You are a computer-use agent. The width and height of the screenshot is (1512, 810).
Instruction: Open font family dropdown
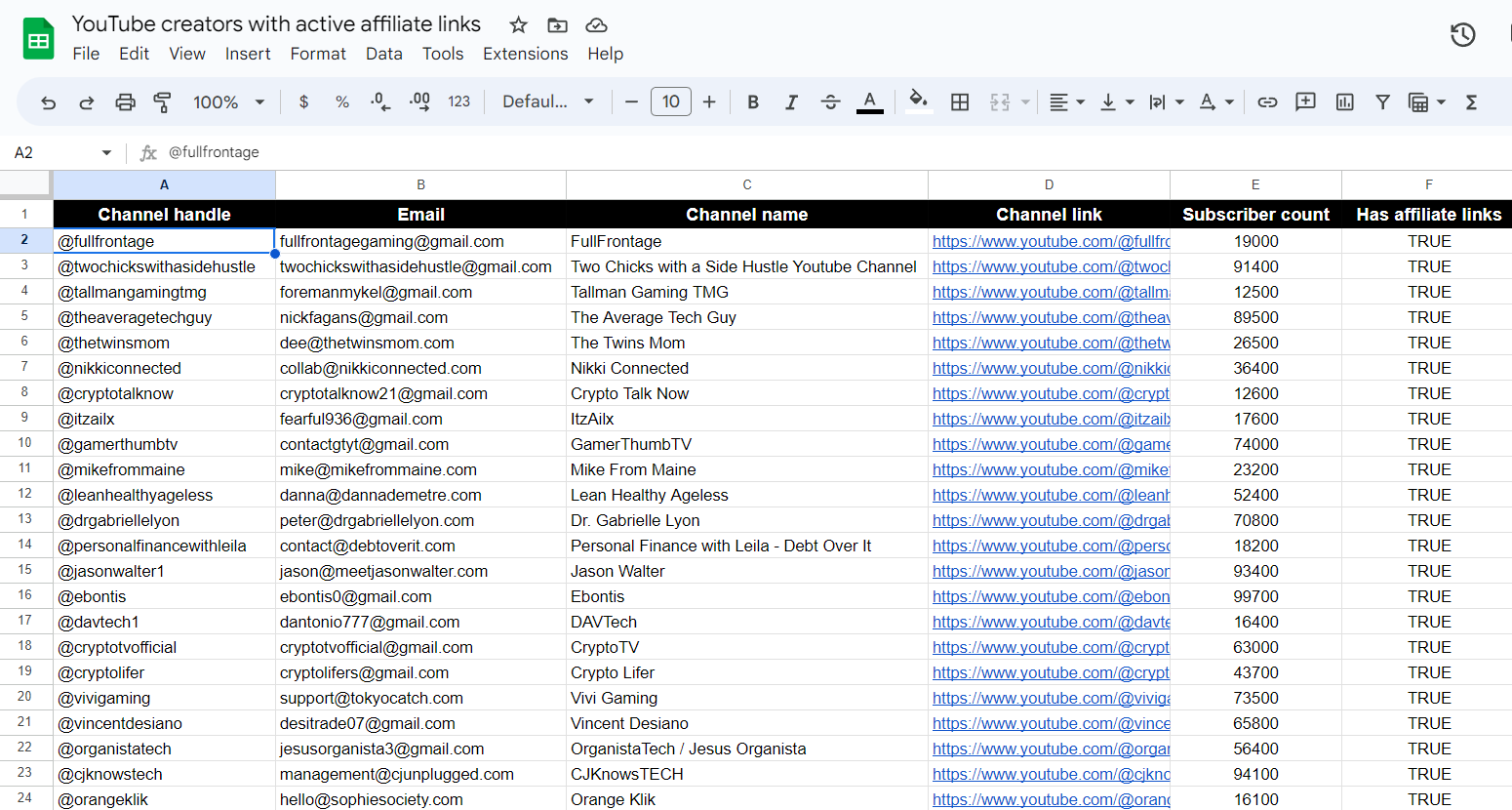point(548,101)
